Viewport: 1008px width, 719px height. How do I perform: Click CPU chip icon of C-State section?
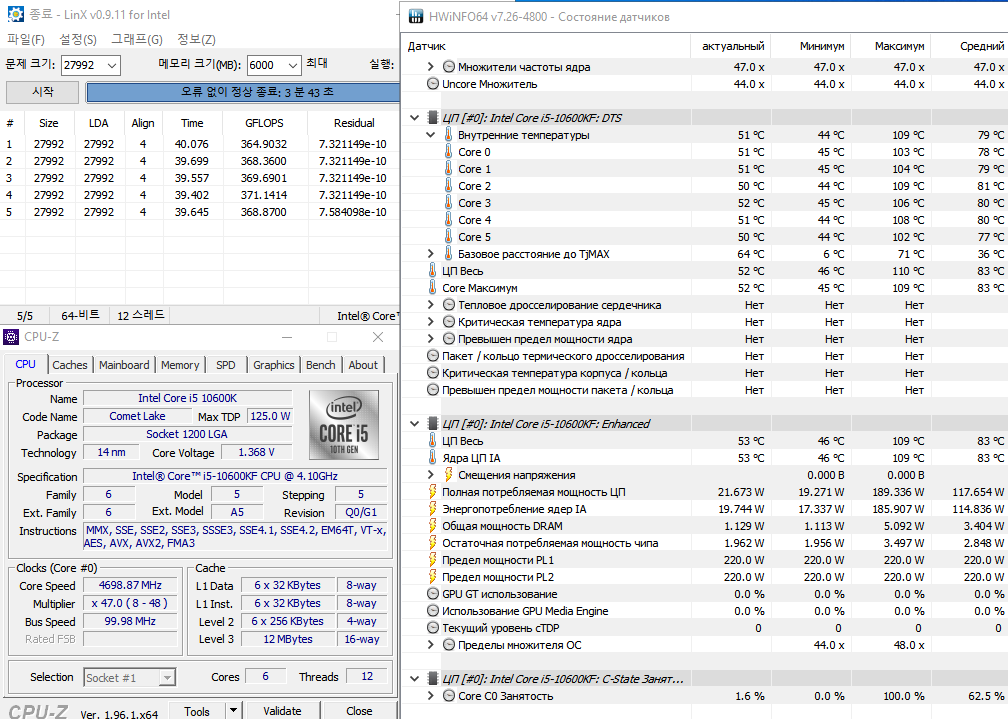[432, 678]
